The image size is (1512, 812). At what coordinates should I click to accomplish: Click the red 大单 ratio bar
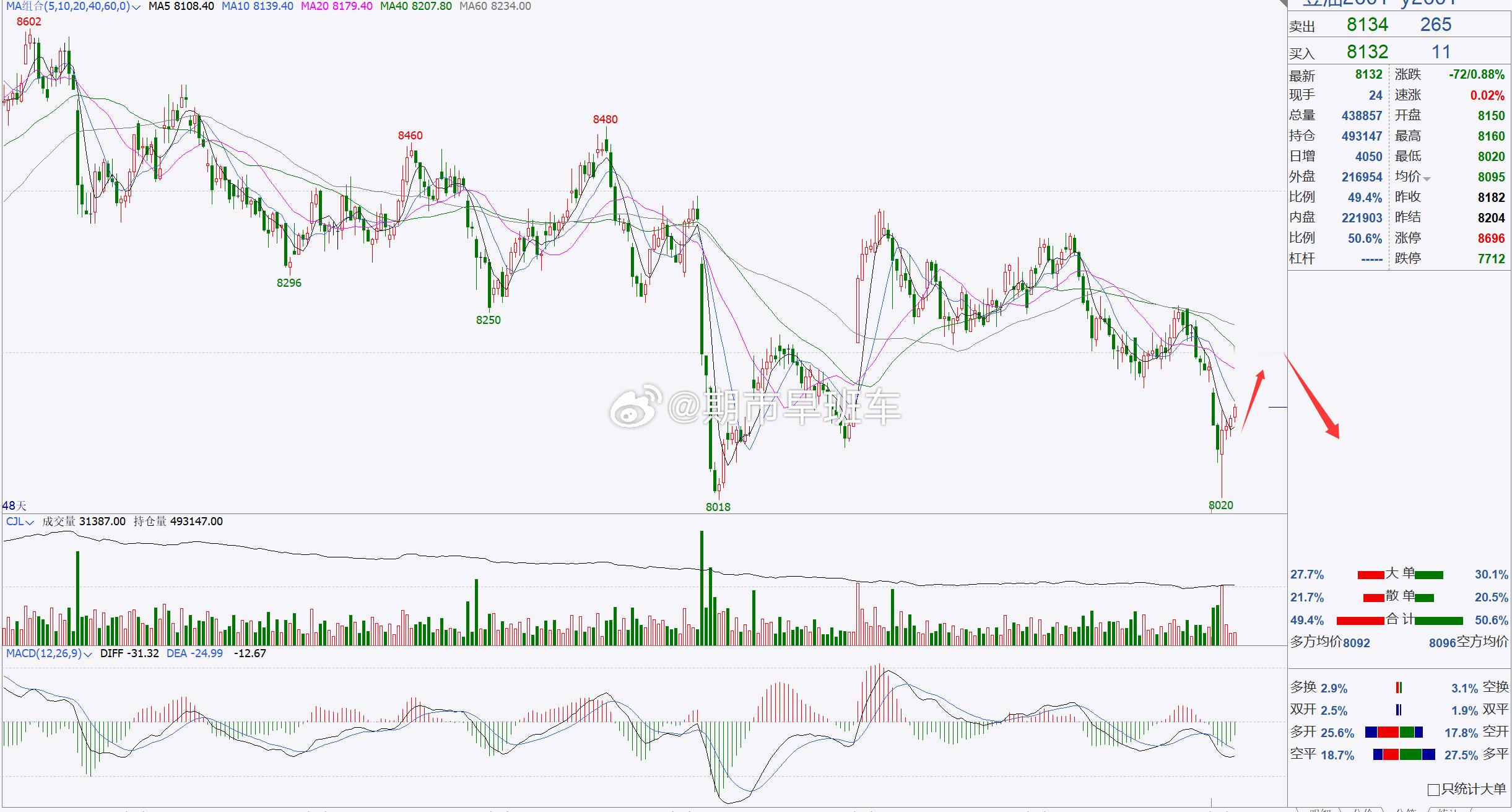click(1370, 575)
